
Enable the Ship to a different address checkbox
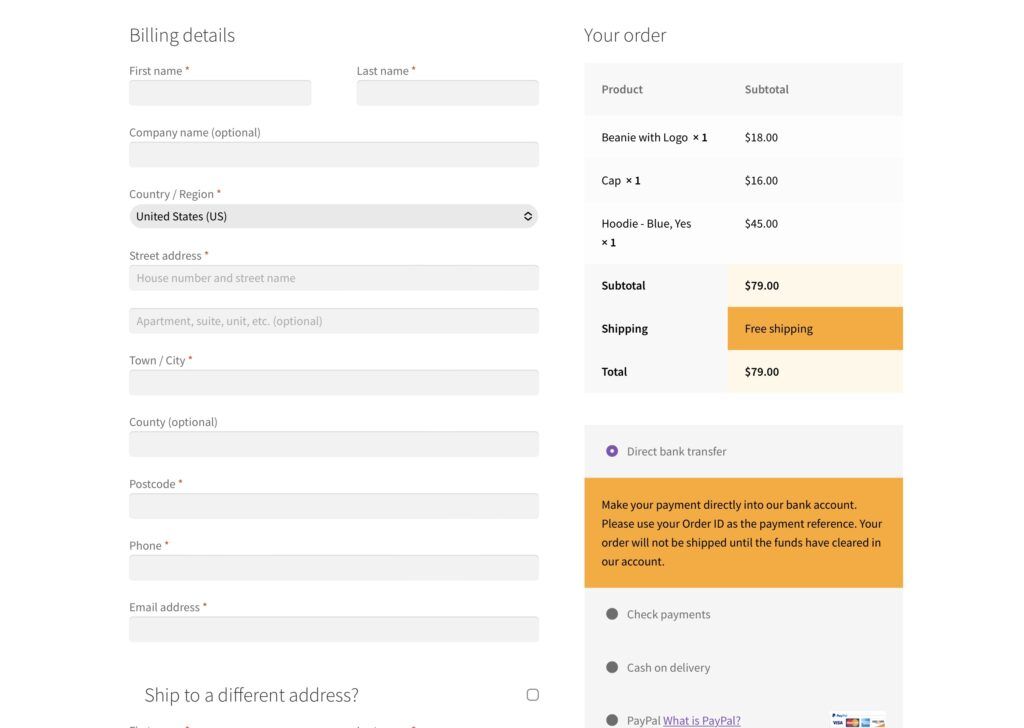[x=533, y=694]
